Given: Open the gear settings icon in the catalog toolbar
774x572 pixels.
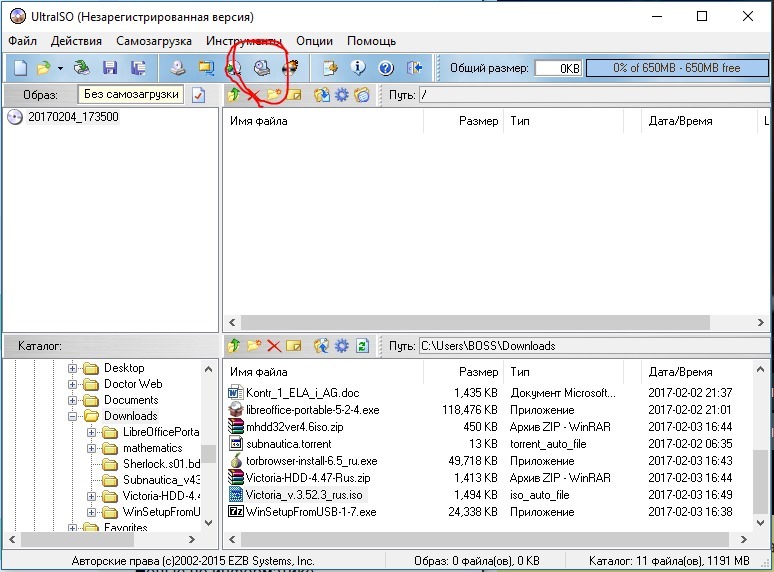Looking at the screenshot, I should tap(342, 345).
